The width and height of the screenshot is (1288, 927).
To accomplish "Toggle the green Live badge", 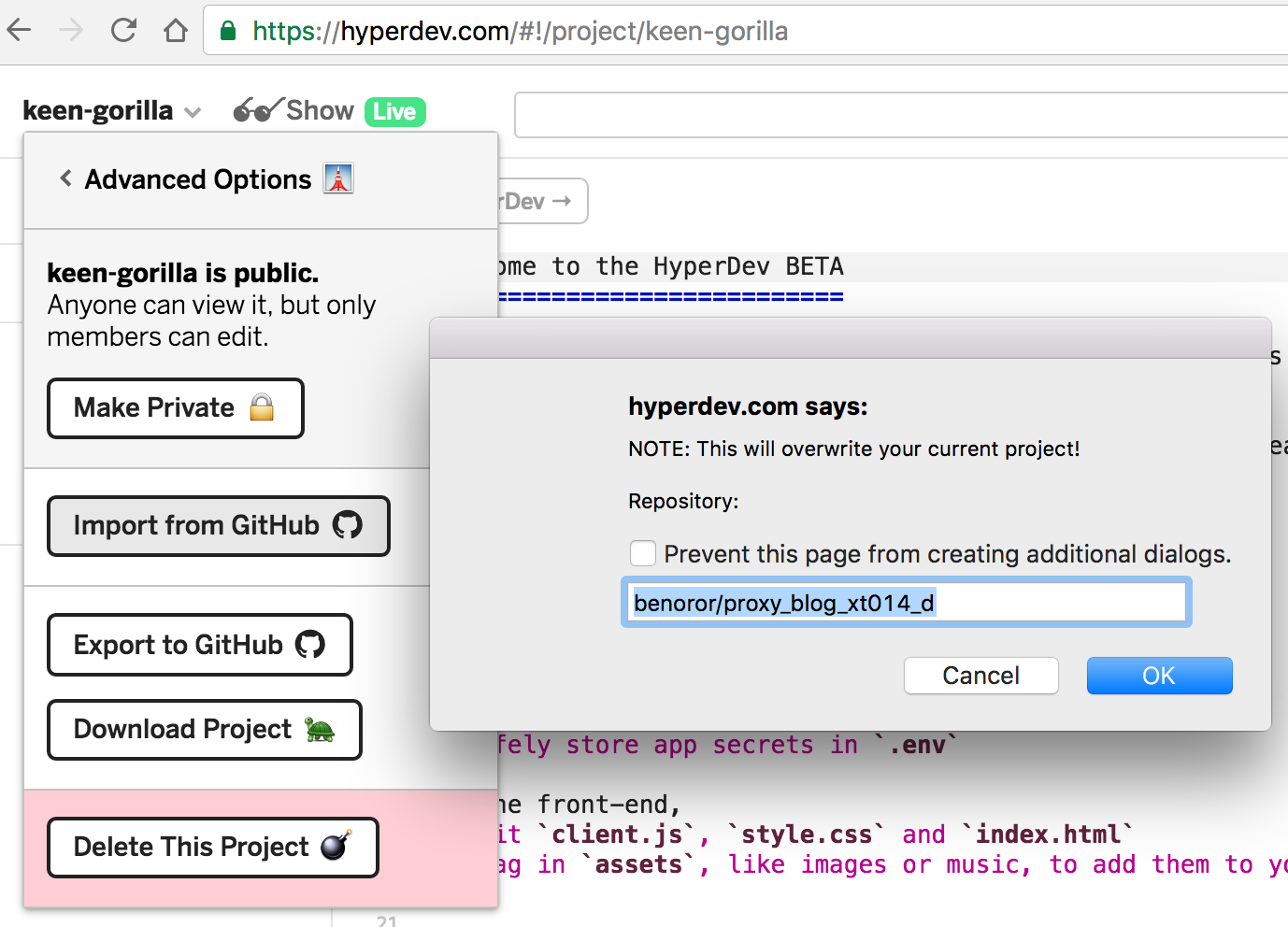I will pyautogui.click(x=394, y=111).
